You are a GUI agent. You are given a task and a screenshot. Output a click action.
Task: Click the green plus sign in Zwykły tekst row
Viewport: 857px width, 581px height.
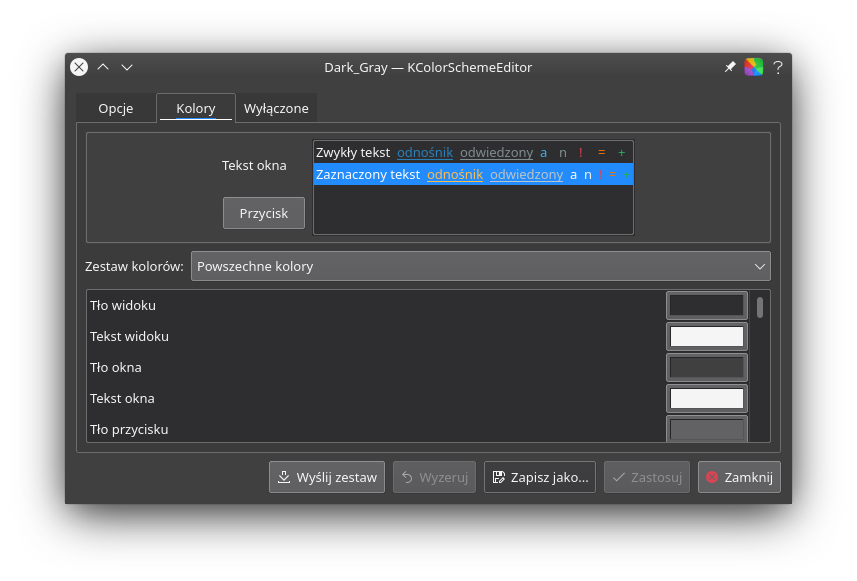pyautogui.click(x=621, y=152)
